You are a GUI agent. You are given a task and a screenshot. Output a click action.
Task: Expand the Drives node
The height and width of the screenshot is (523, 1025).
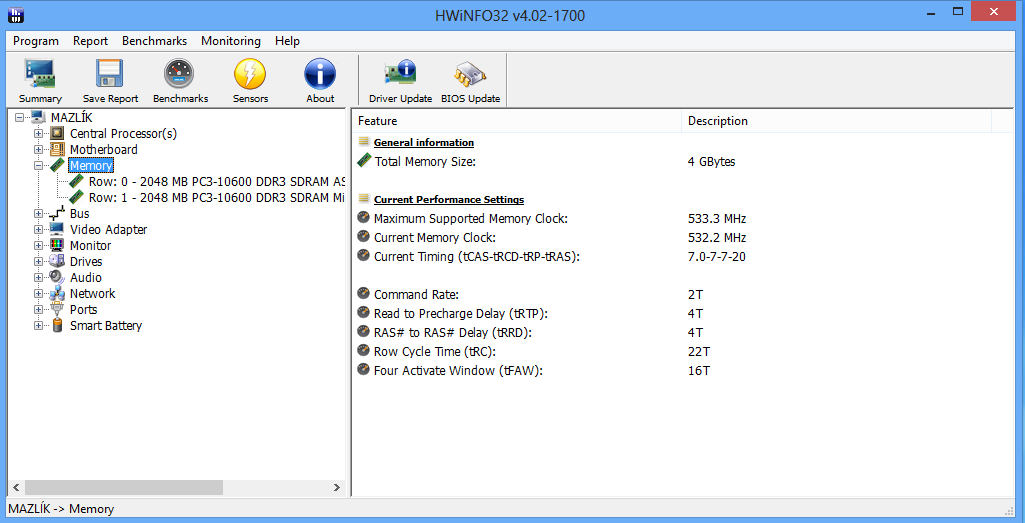pos(39,262)
